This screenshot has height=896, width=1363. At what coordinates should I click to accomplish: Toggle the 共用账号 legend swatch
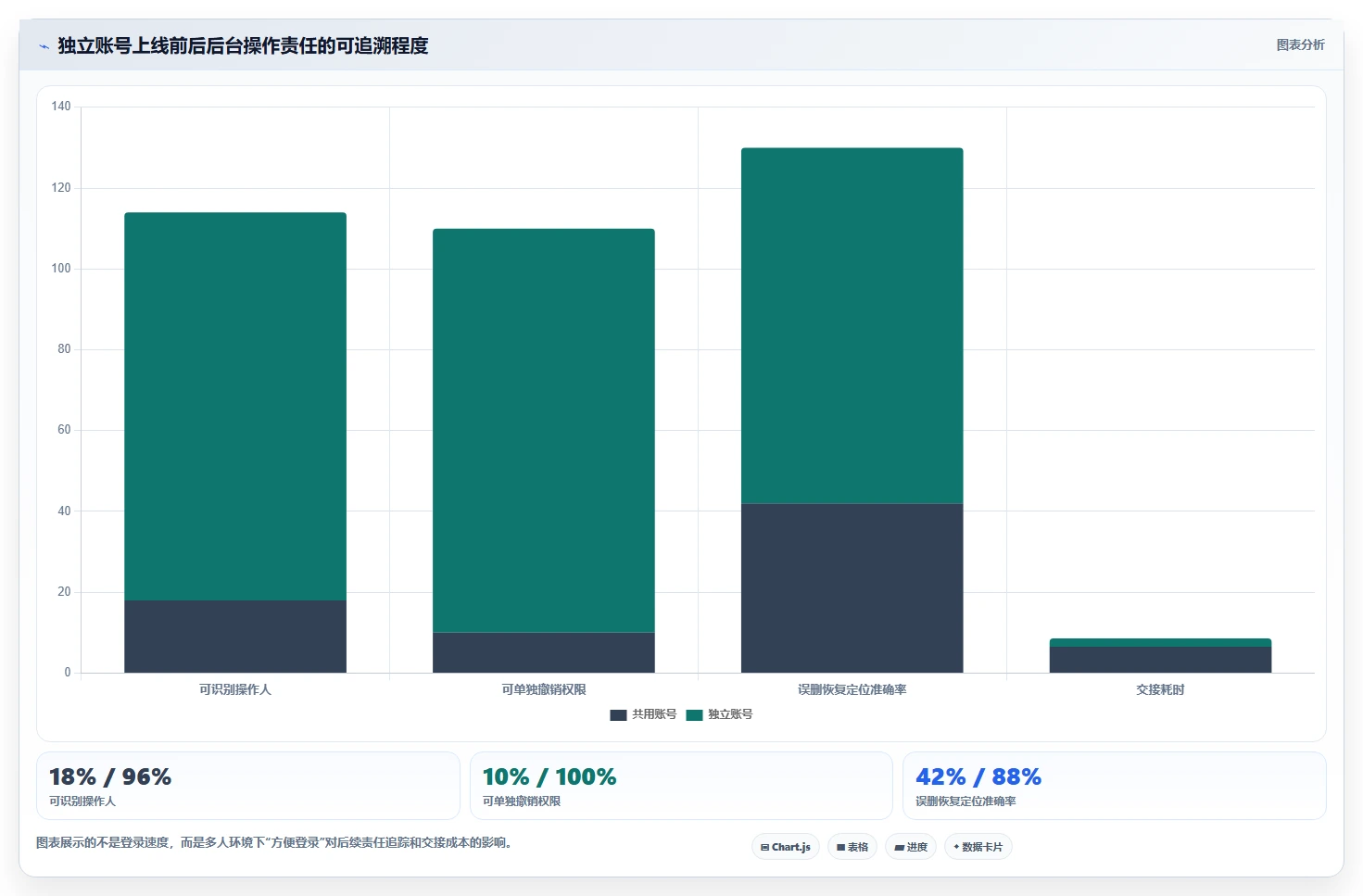[x=618, y=715]
